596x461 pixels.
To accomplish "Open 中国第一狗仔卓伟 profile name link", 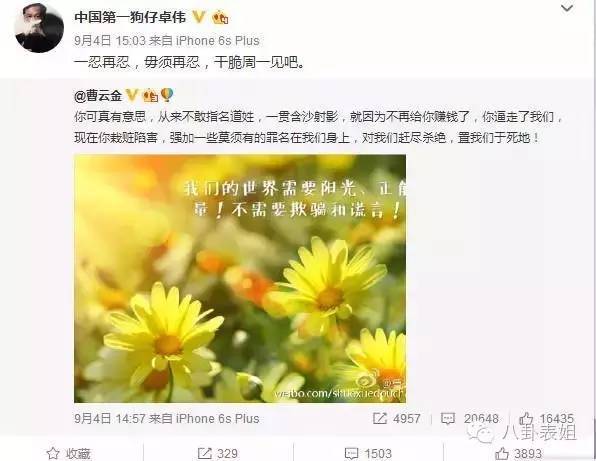I will [x=130, y=17].
